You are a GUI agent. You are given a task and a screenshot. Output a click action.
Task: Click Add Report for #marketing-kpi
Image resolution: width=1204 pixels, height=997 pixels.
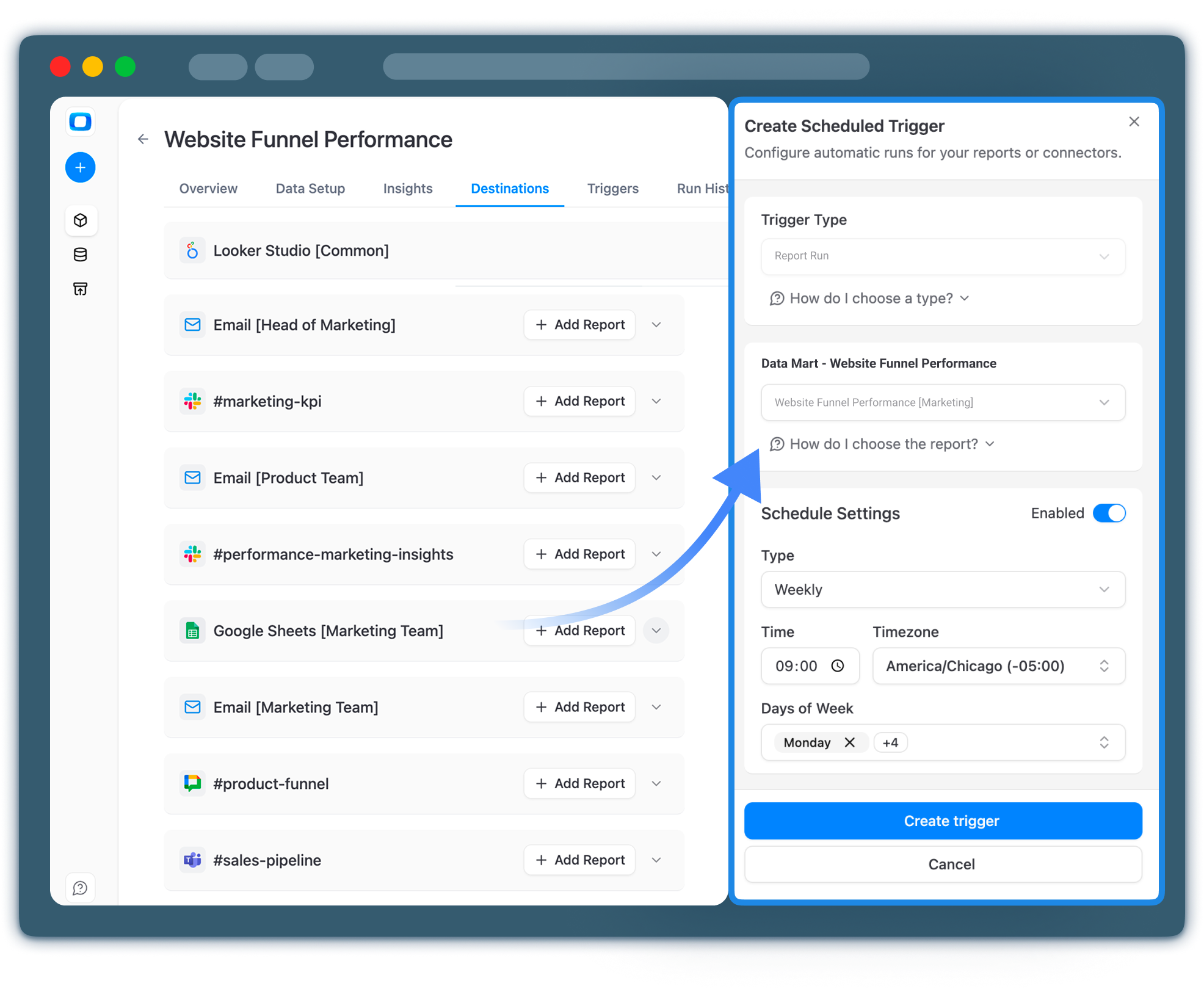click(579, 401)
